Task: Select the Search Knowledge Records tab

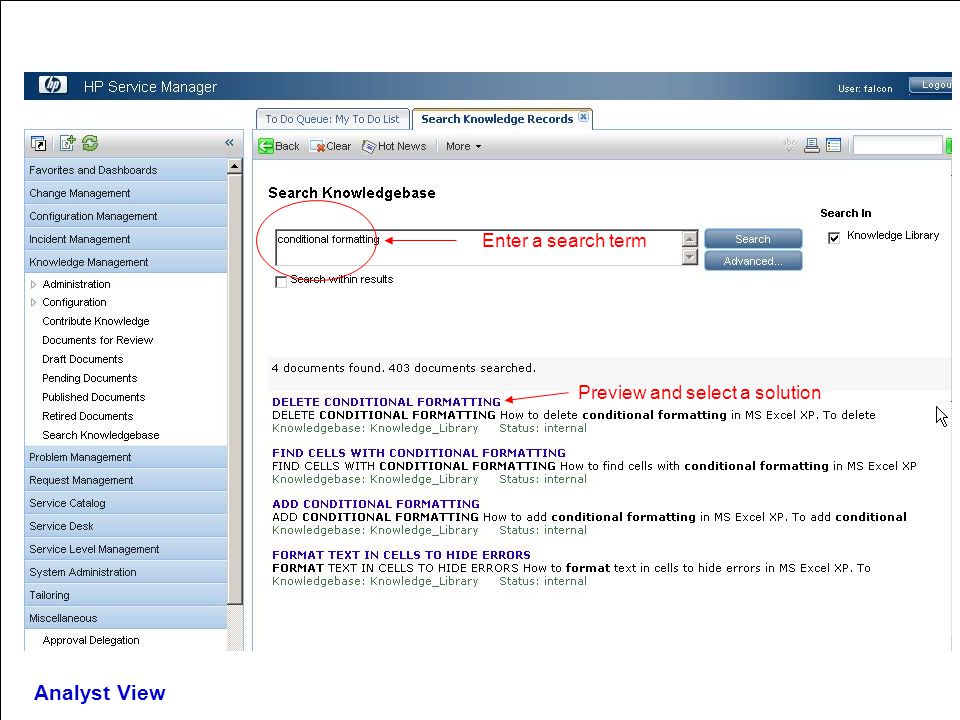Action: click(497, 119)
